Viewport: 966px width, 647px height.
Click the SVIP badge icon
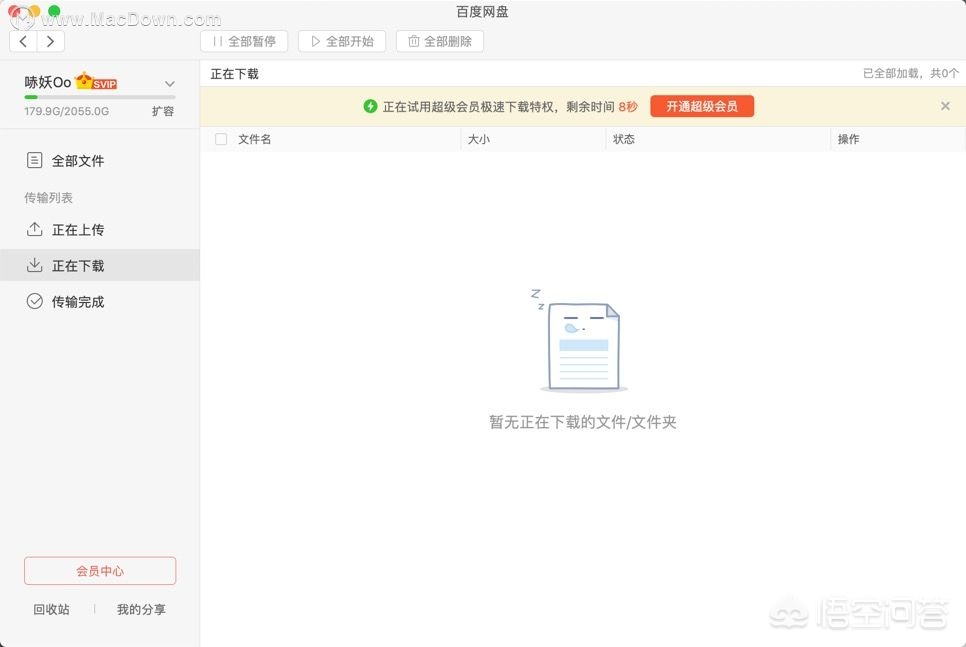click(97, 83)
